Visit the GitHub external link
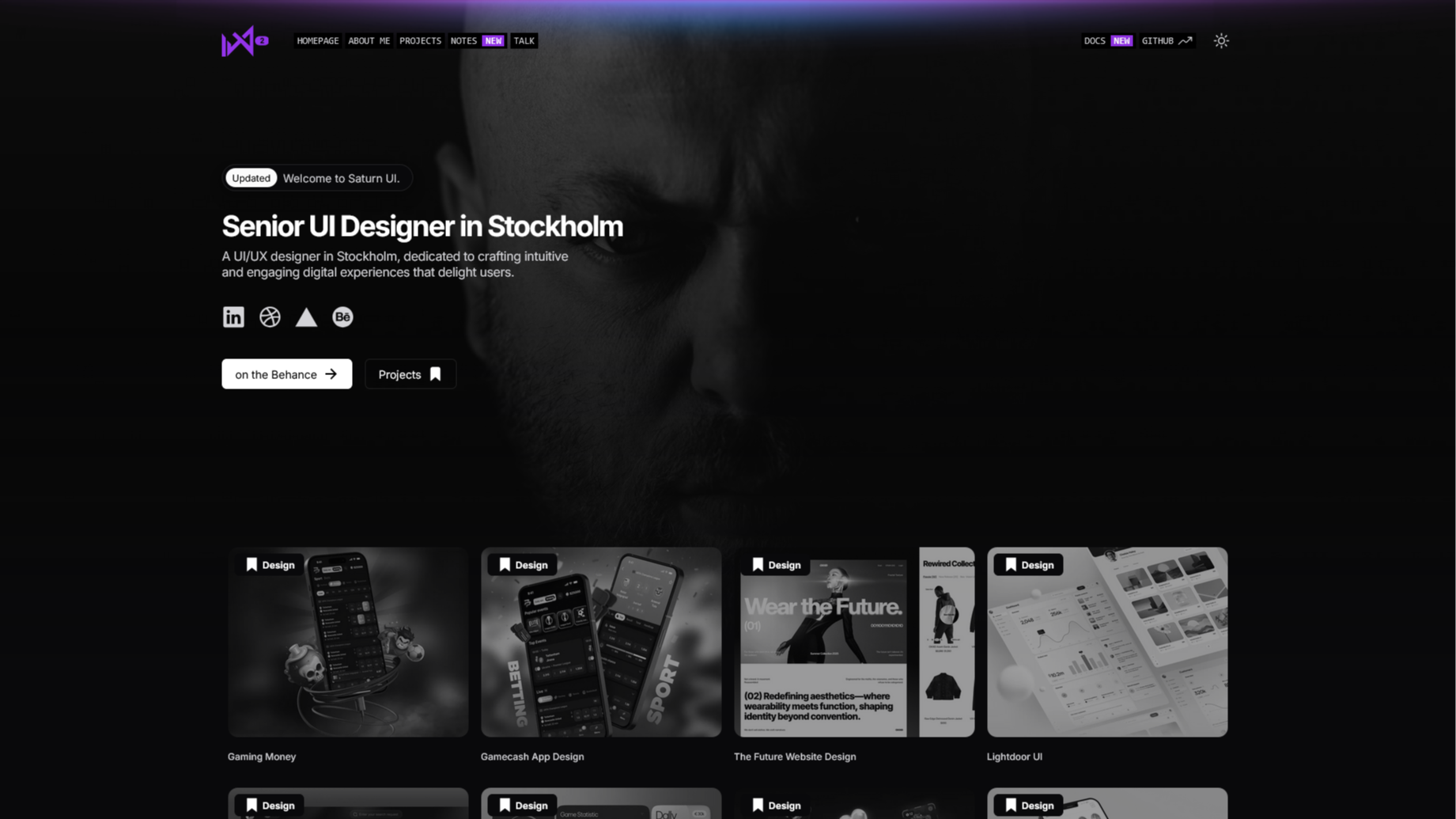 pos(1166,41)
